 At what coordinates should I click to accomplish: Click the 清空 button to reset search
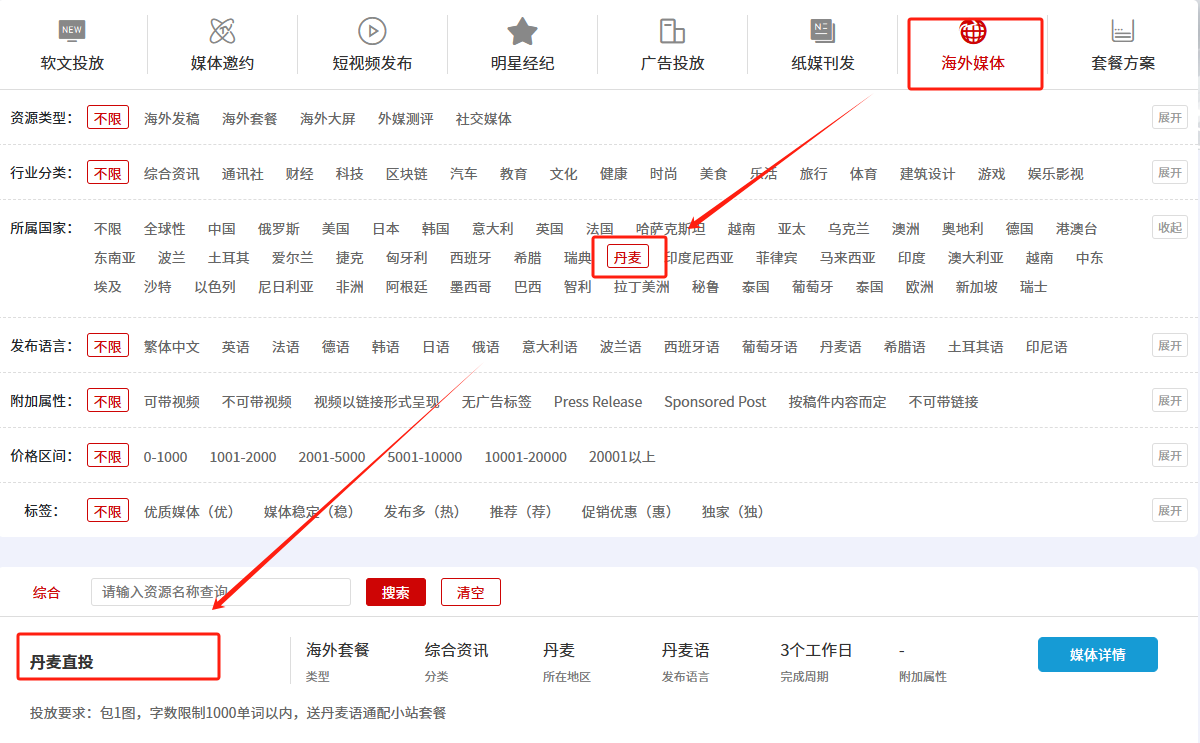470,592
